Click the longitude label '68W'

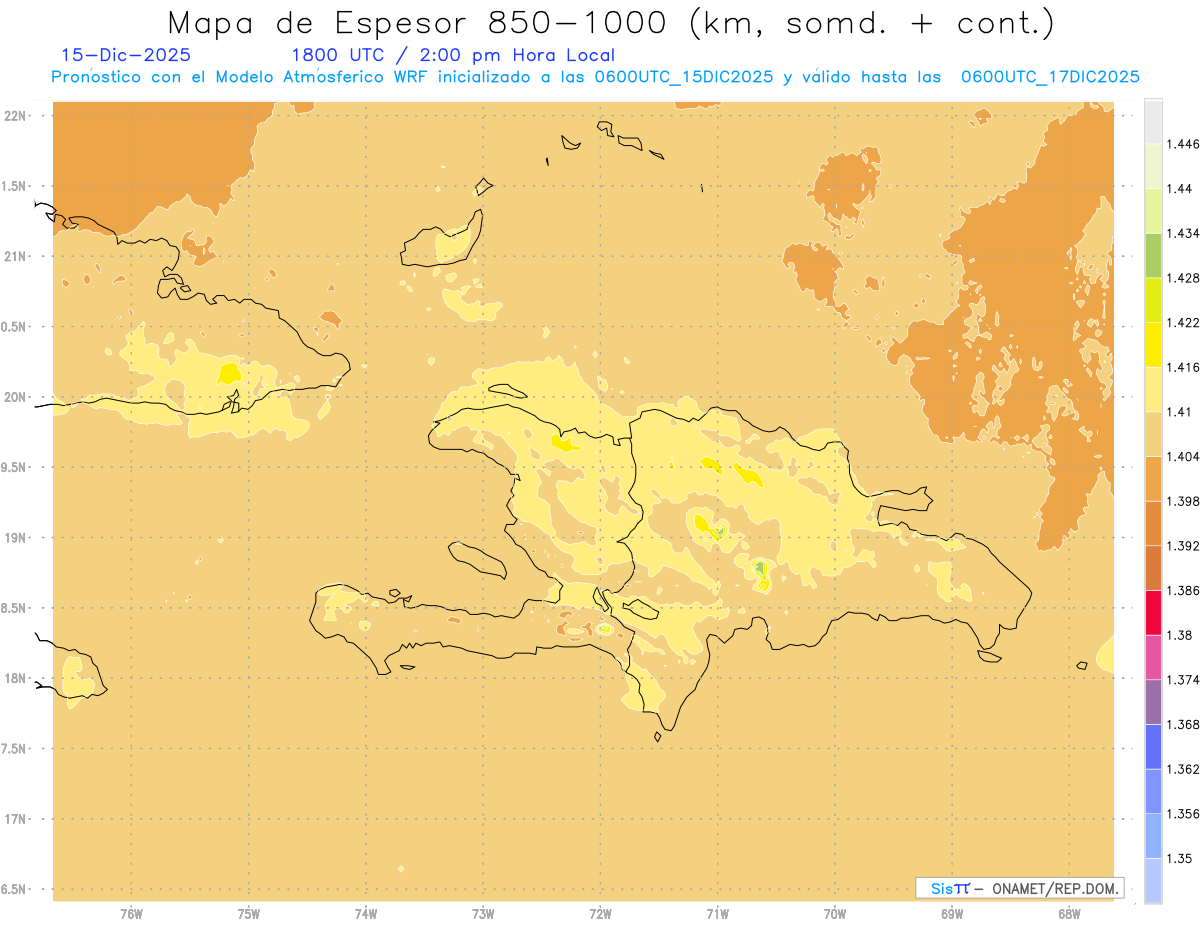pos(1069,913)
